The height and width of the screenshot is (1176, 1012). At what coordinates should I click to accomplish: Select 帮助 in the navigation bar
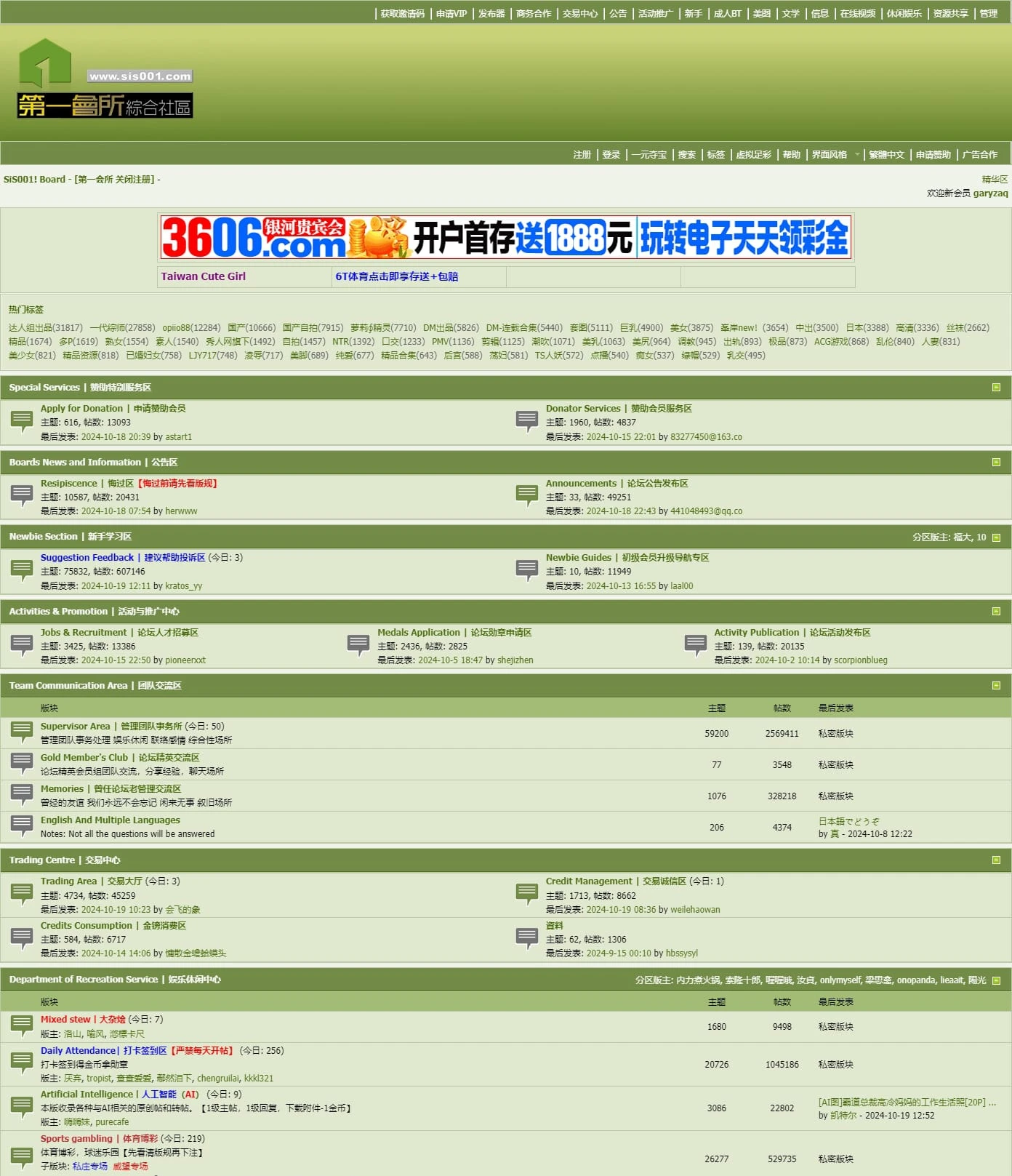791,155
